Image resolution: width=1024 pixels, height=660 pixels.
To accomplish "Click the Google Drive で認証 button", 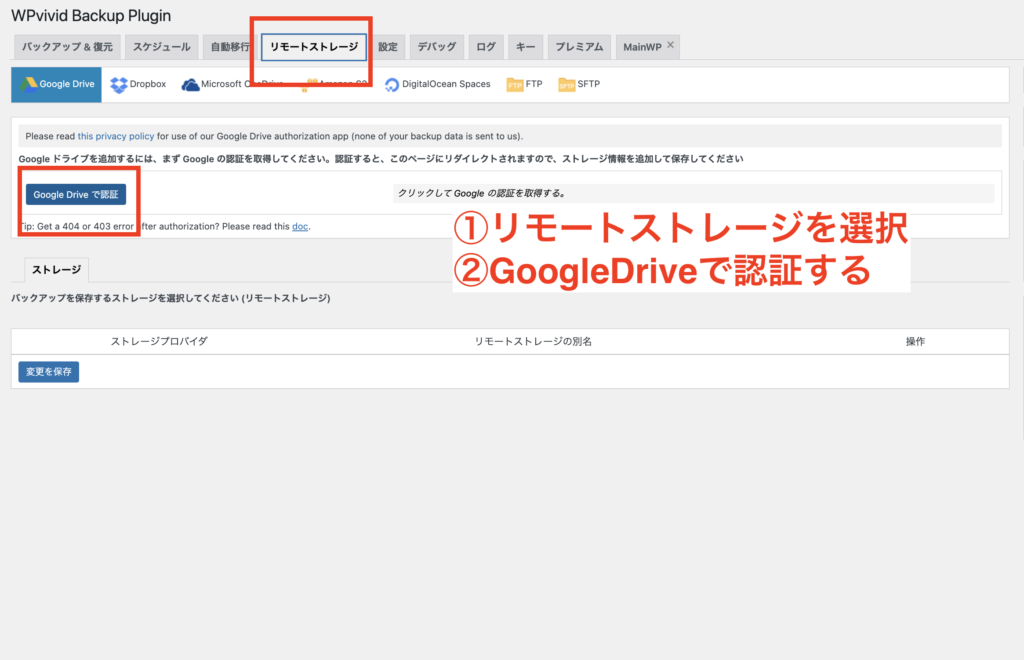I will (76, 195).
